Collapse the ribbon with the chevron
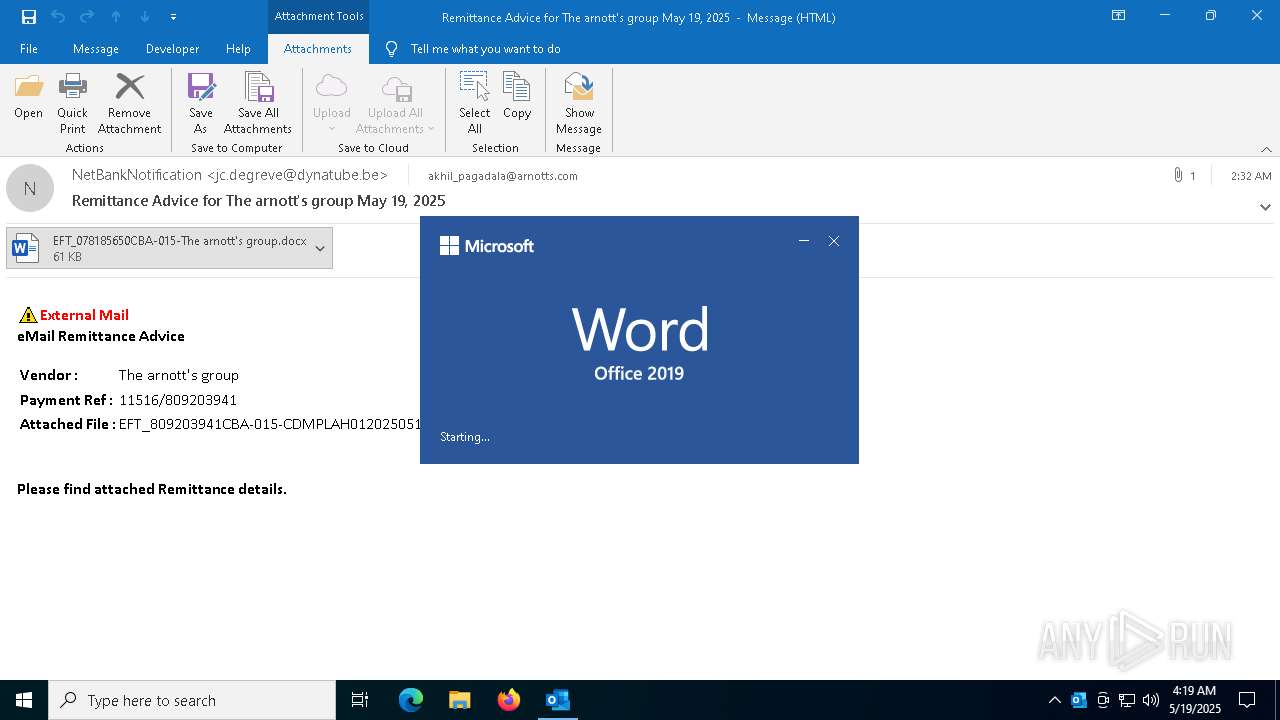The image size is (1280, 720). (x=1266, y=149)
